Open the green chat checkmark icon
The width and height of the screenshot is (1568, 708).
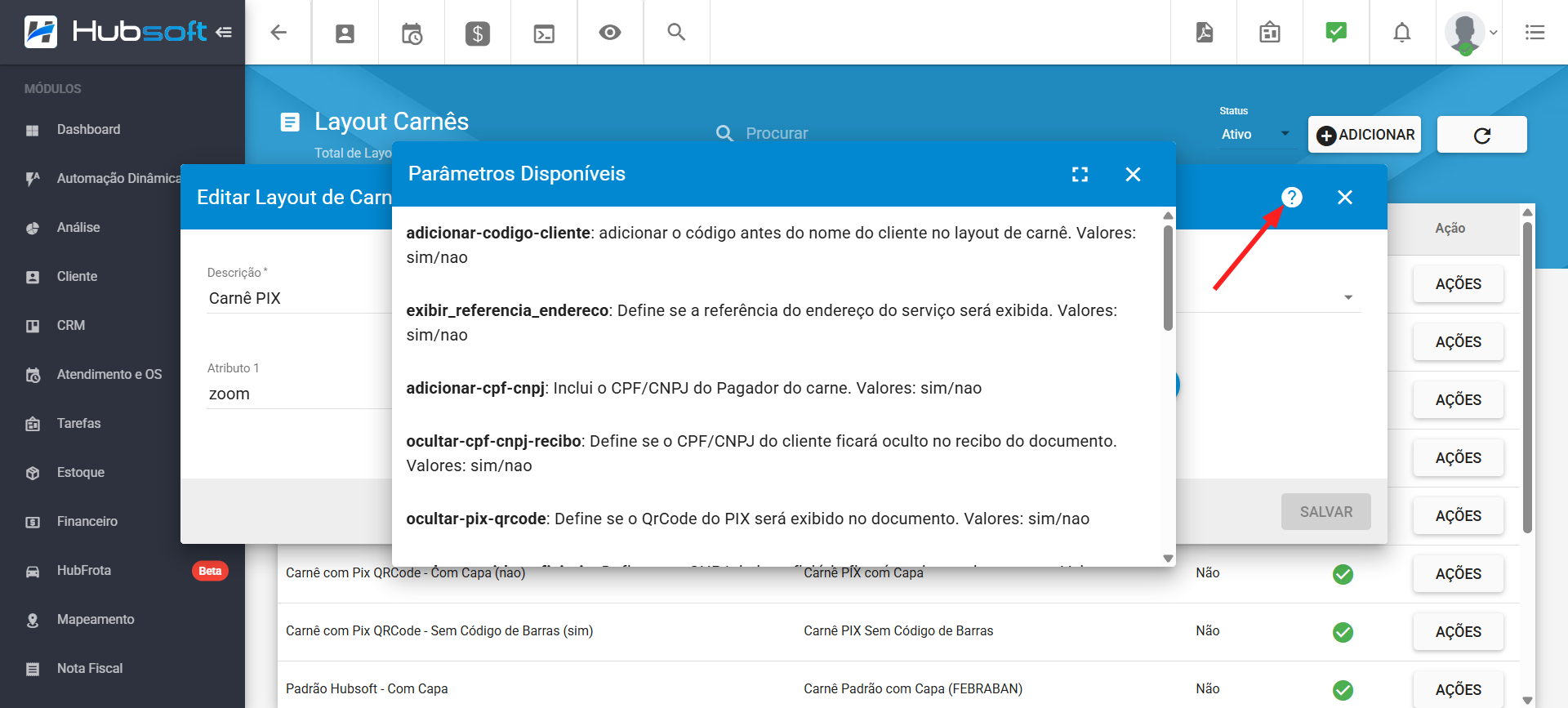1336,33
